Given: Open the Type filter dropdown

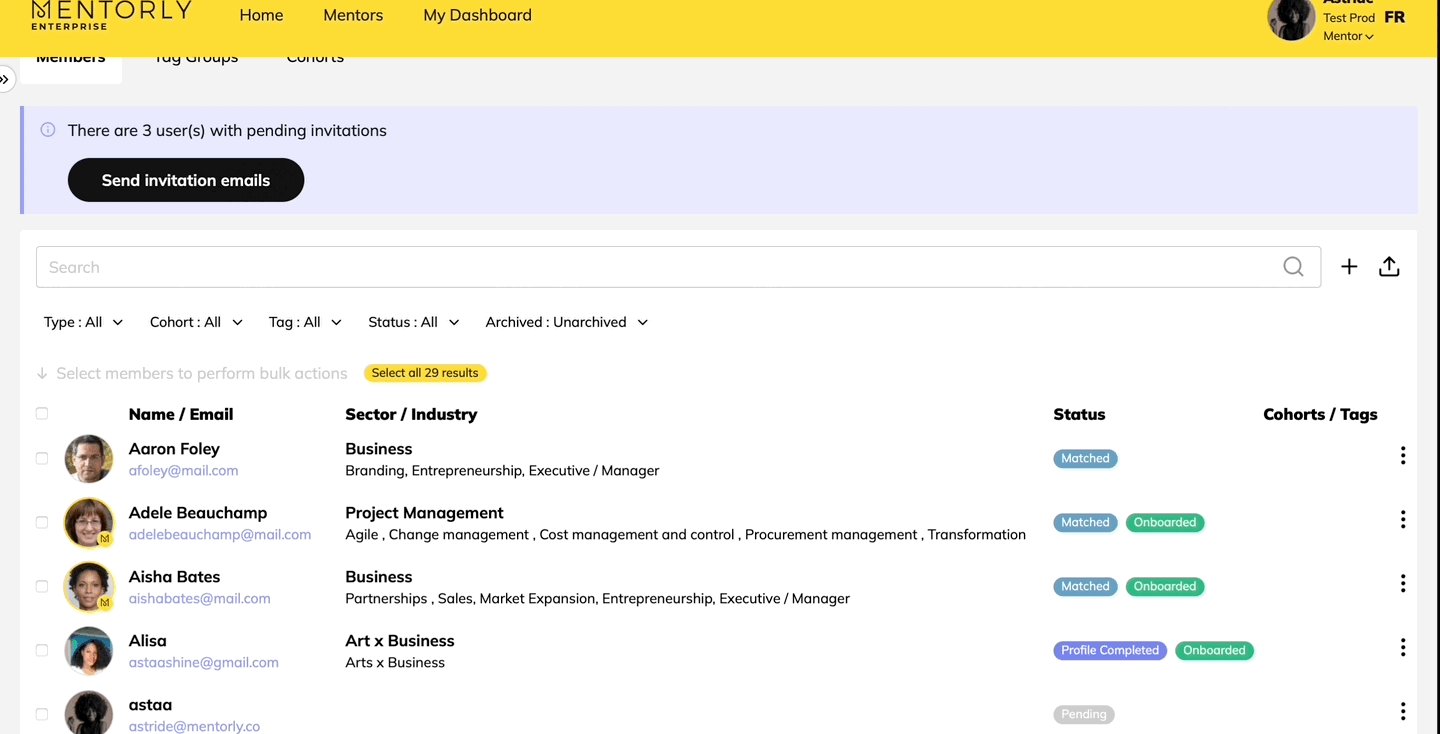Looking at the screenshot, I should tap(83, 322).
